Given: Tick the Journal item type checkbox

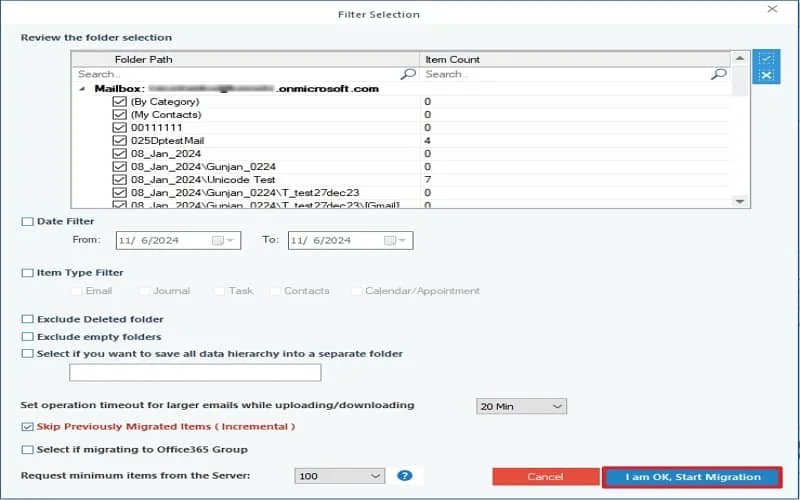Looking at the screenshot, I should (x=144, y=291).
